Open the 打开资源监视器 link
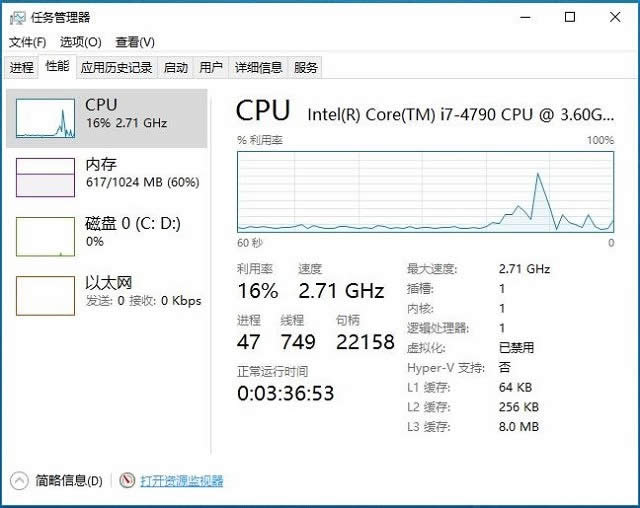640x508 pixels. pos(181,481)
